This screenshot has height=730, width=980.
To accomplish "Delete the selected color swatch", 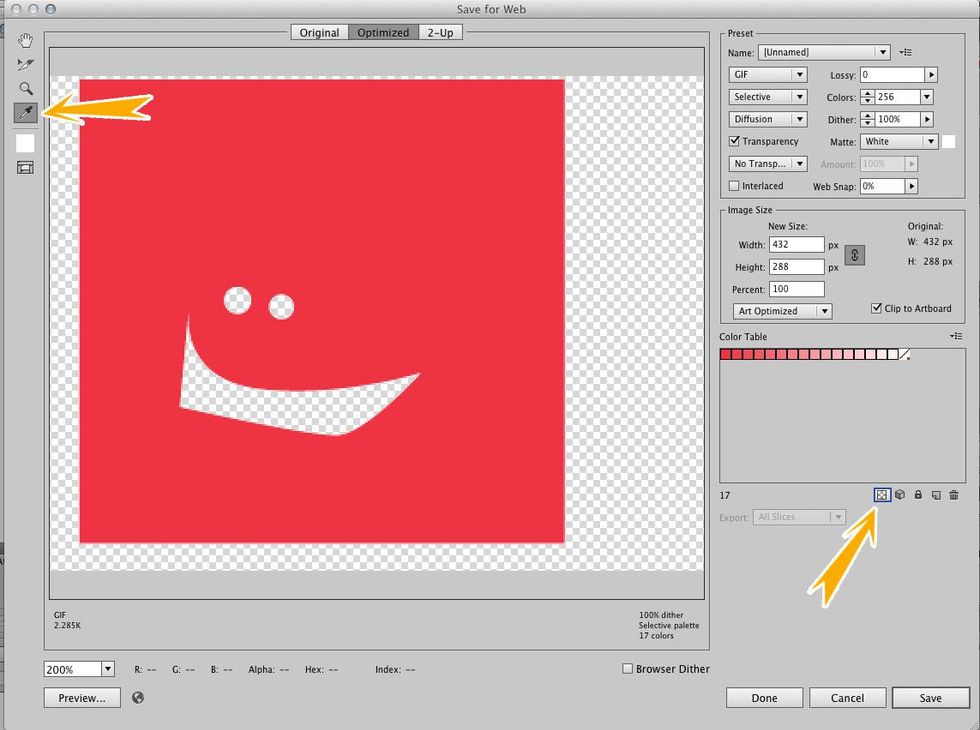I will [953, 495].
